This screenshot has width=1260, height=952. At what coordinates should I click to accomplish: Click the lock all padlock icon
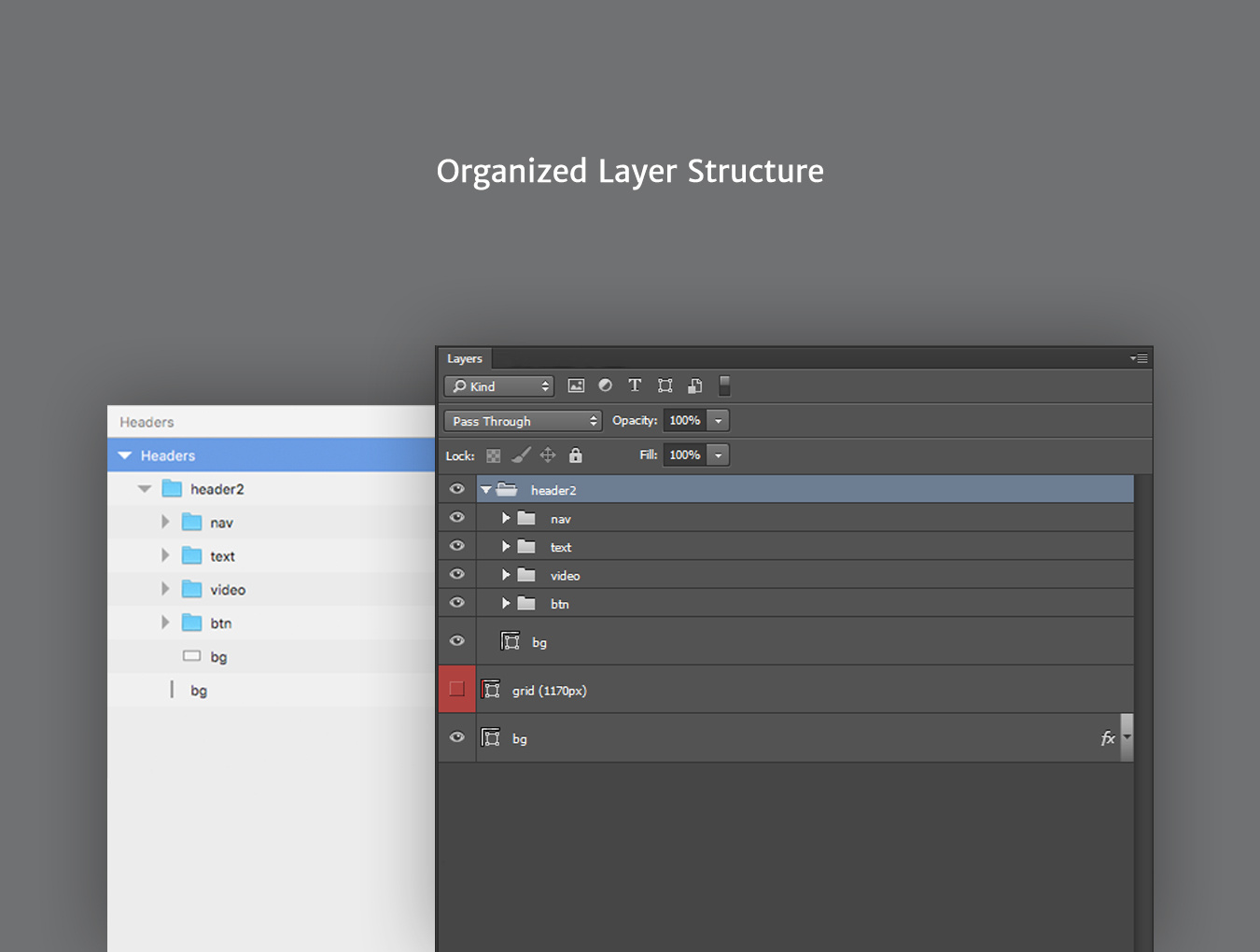[x=576, y=455]
